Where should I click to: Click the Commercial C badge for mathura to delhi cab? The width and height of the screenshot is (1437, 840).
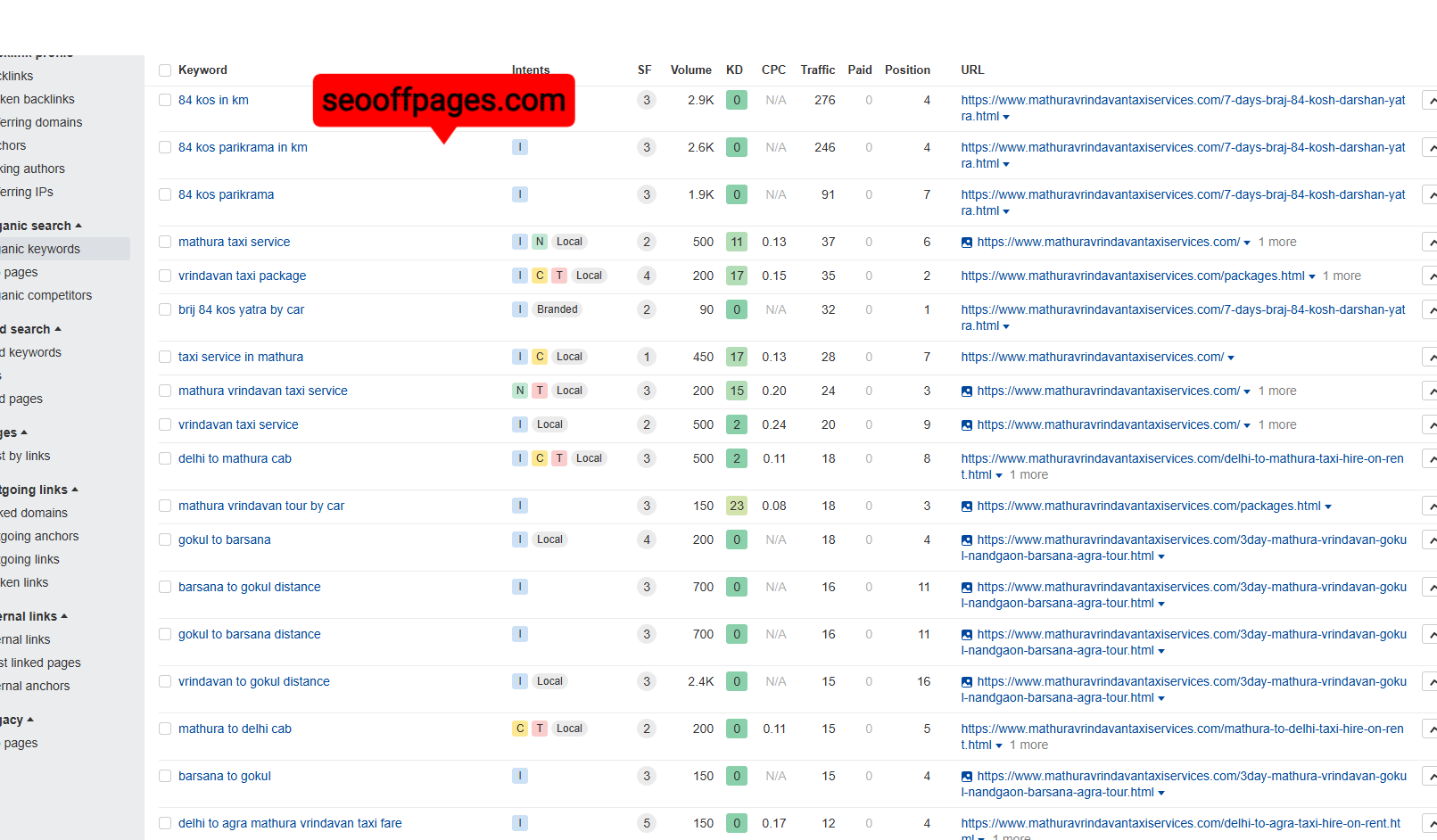coord(520,729)
